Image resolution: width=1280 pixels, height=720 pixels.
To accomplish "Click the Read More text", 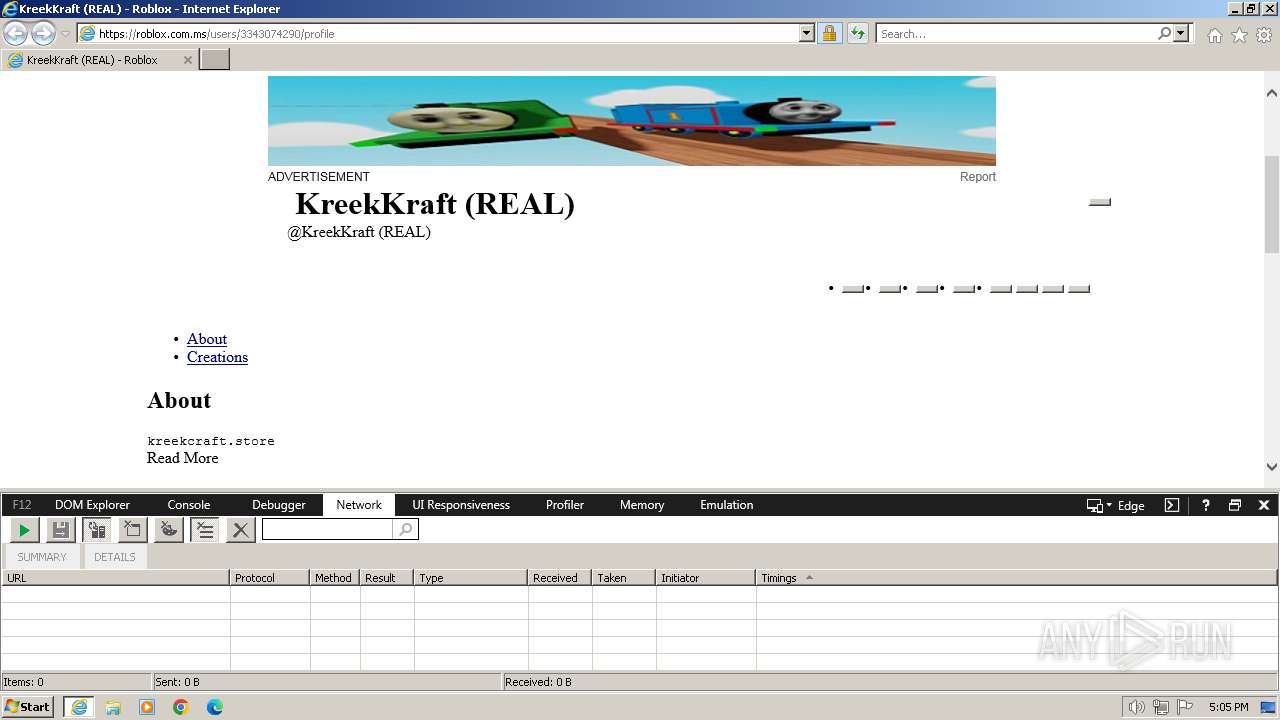I will click(x=182, y=458).
